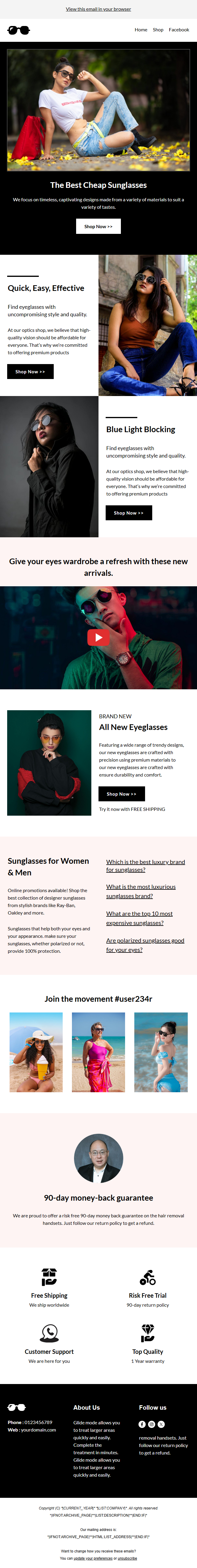Click the footer sunglasses logo
The height and width of the screenshot is (1568, 197).
pyautogui.click(x=16, y=1407)
